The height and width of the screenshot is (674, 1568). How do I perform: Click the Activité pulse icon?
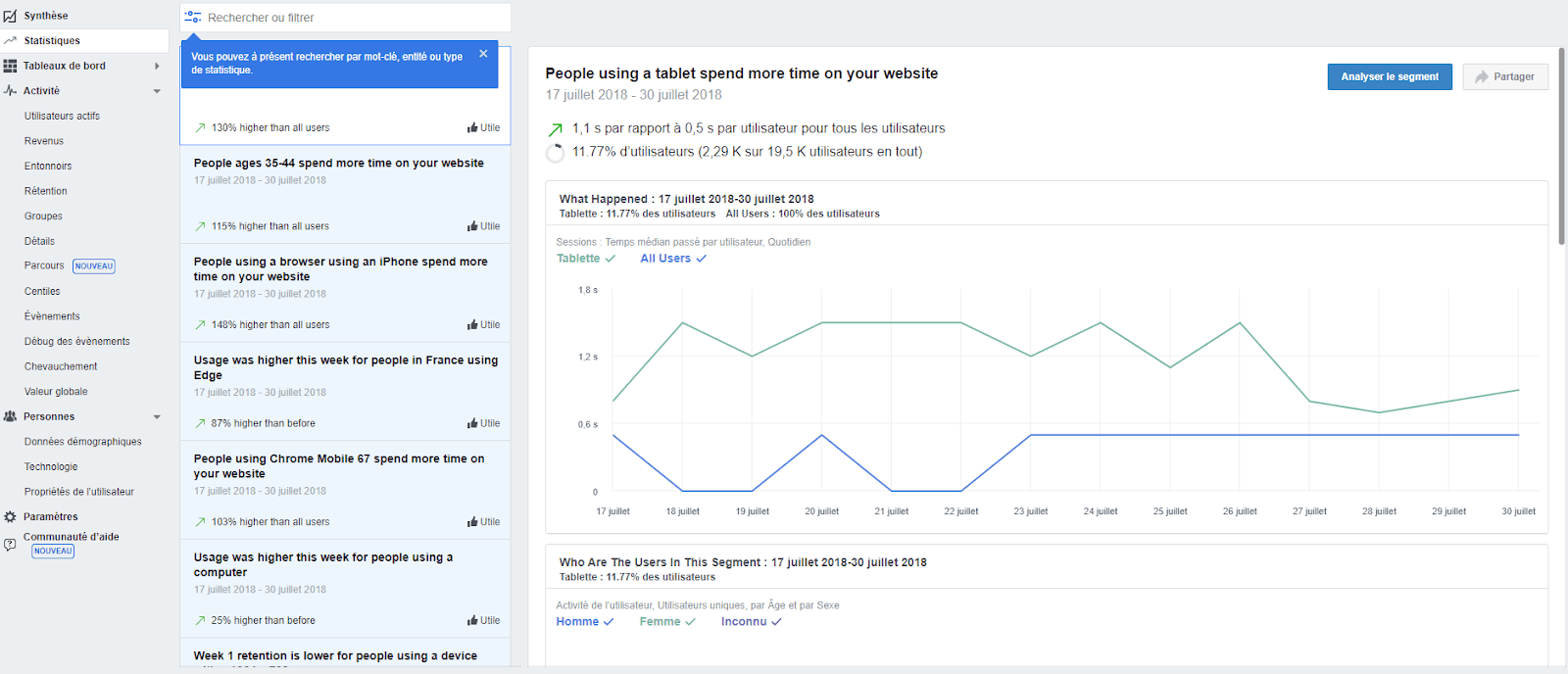(10, 90)
